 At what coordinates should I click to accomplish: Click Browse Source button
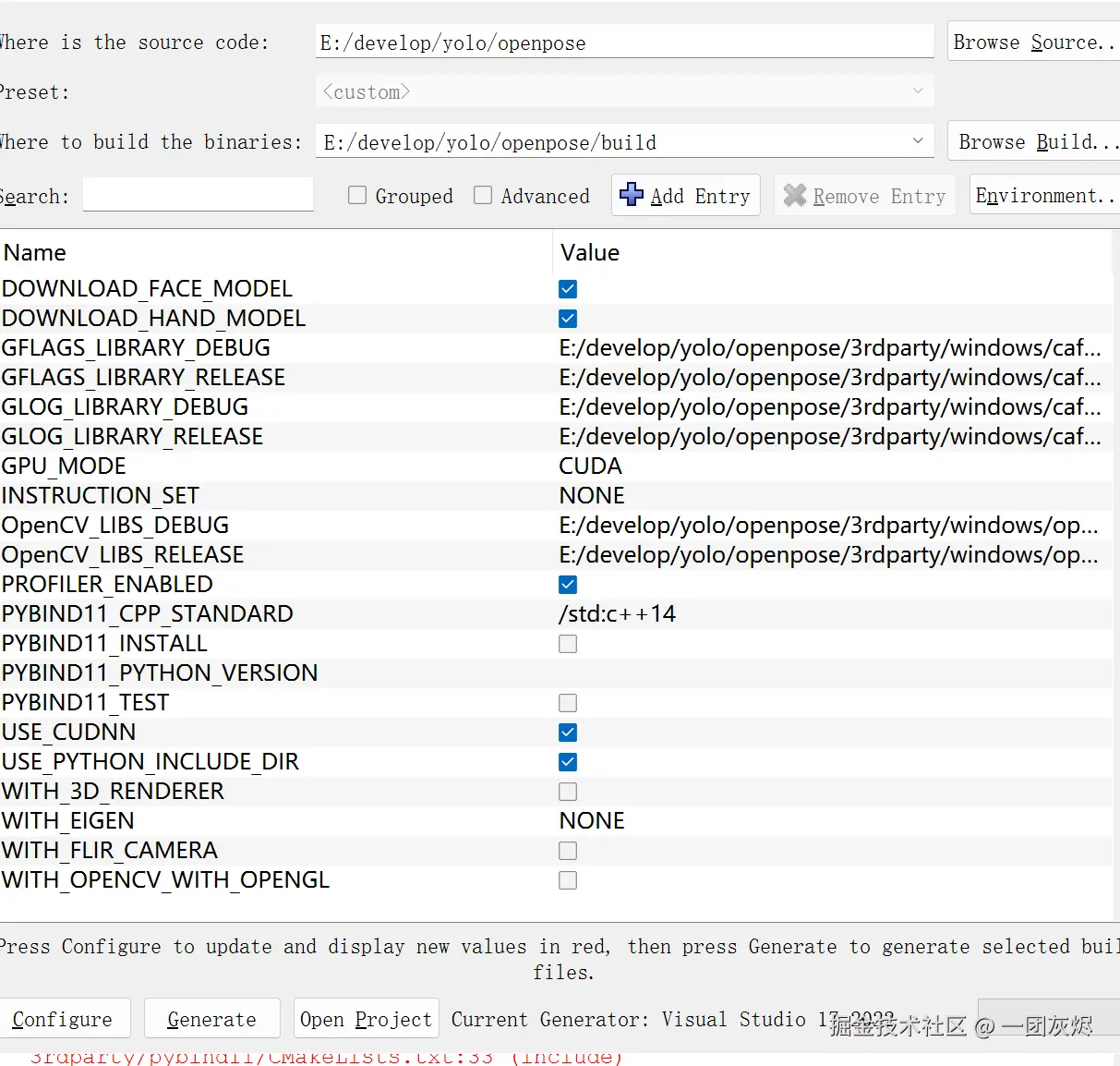click(1033, 42)
